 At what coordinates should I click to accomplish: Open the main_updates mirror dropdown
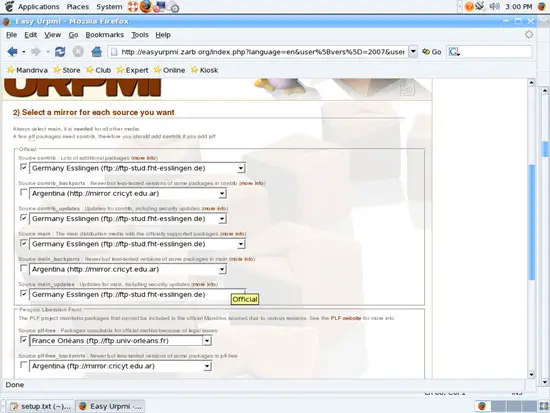point(137,294)
